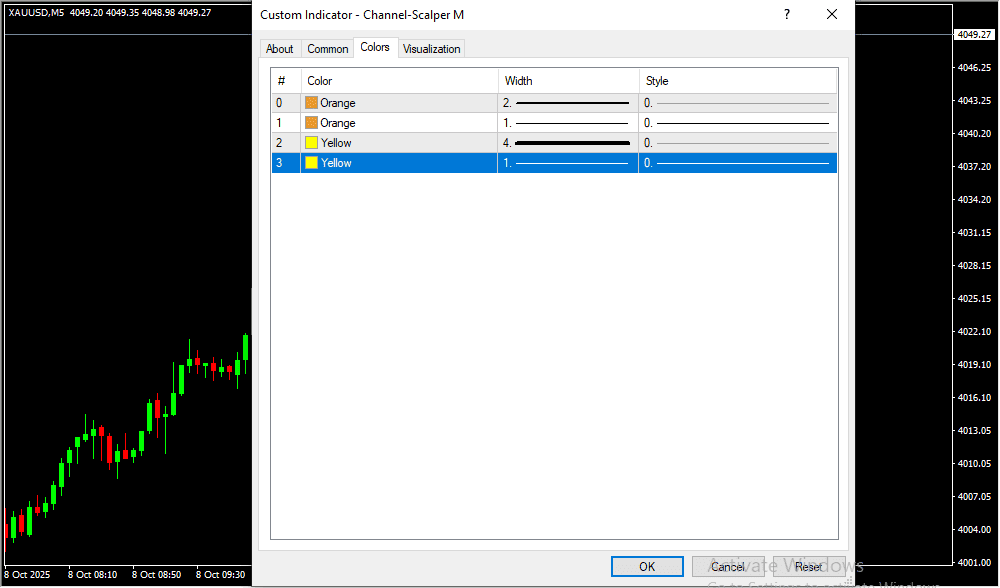Select the Colors tab
This screenshot has width=1000, height=588.
tap(375, 48)
